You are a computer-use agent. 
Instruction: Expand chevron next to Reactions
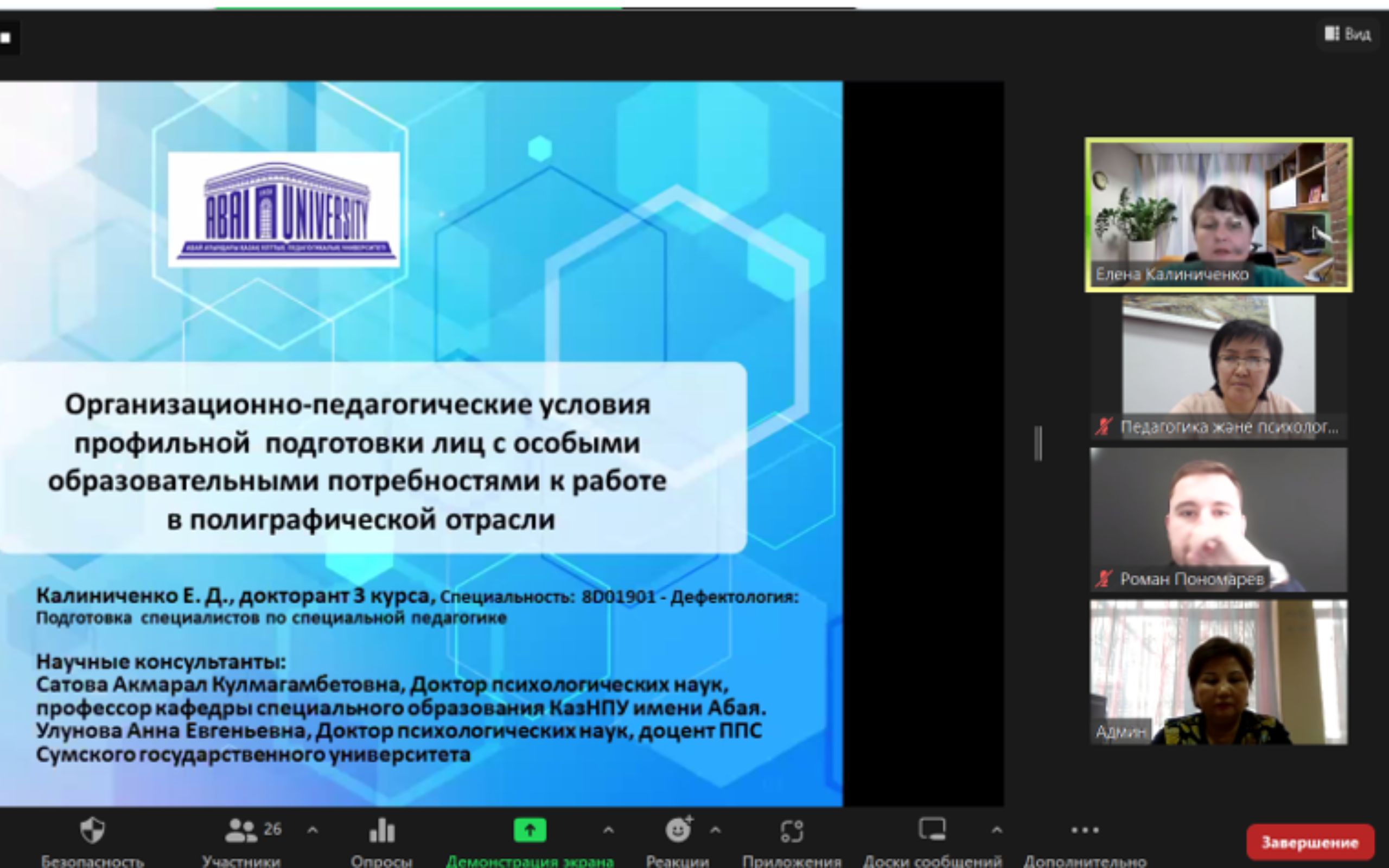coord(715,829)
